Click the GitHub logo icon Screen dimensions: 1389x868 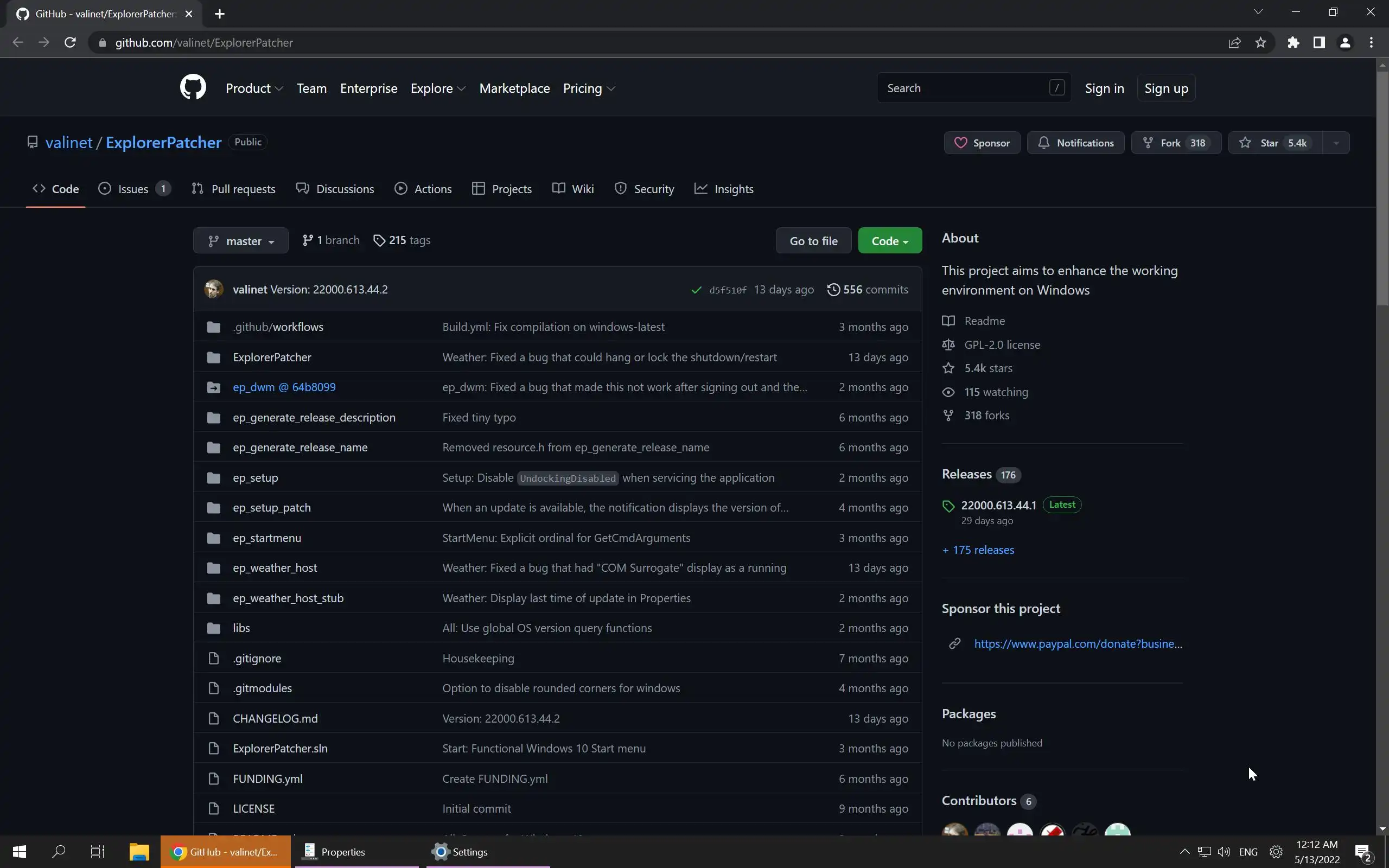[193, 87]
